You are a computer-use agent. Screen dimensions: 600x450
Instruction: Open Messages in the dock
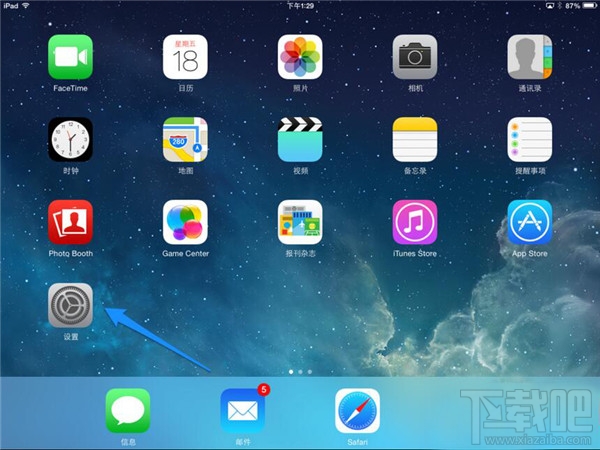coord(128,411)
